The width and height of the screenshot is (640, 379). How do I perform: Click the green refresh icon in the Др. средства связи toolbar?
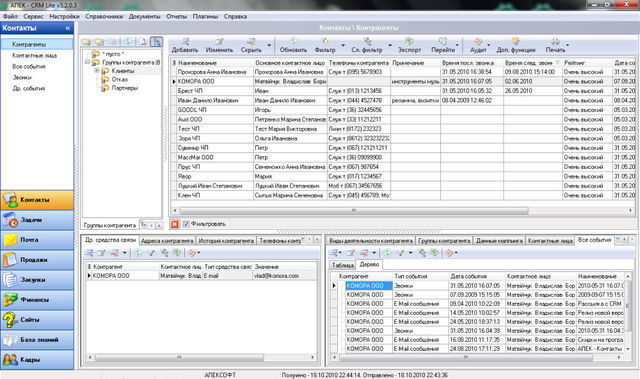coord(138,253)
